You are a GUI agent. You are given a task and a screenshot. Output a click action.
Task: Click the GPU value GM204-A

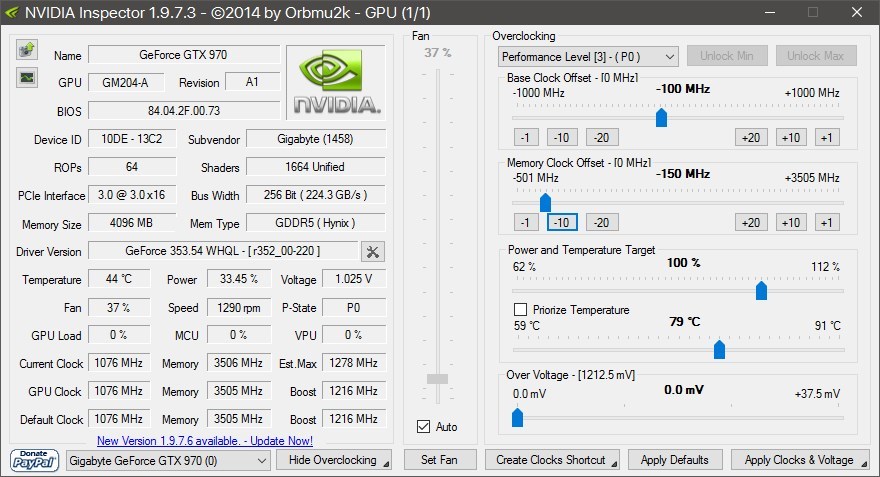point(126,82)
